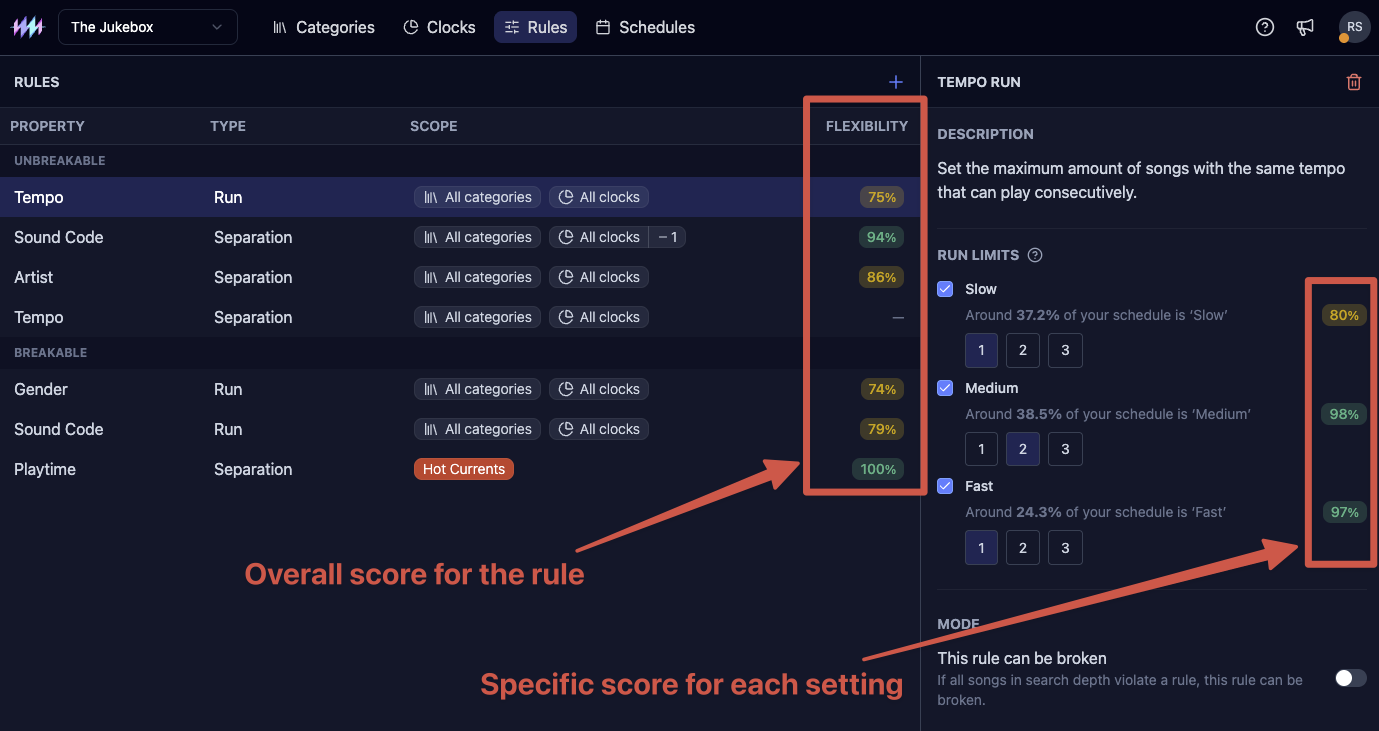Switch to the Schedules tab
The image size is (1379, 731).
click(645, 27)
